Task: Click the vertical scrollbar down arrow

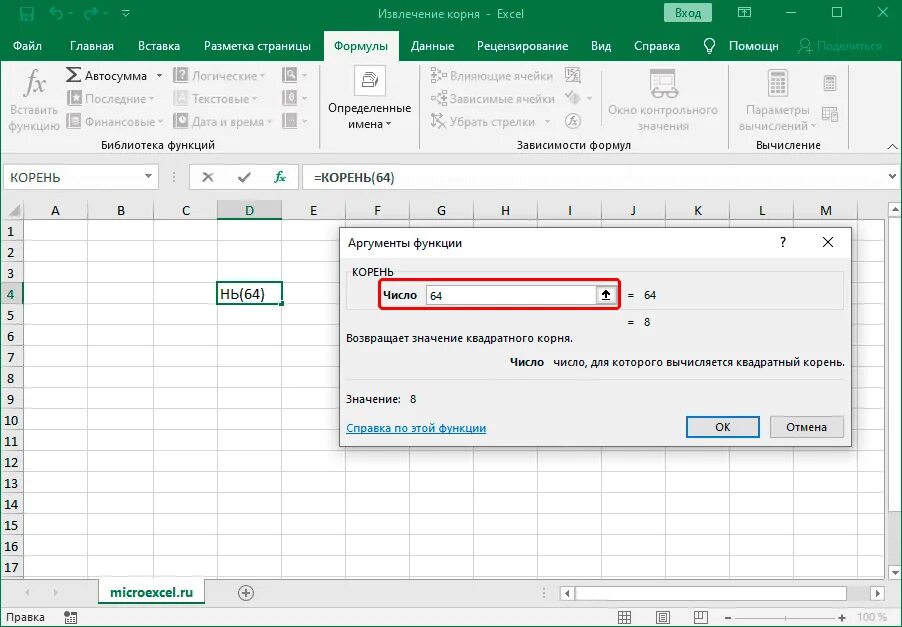Action: click(x=895, y=572)
